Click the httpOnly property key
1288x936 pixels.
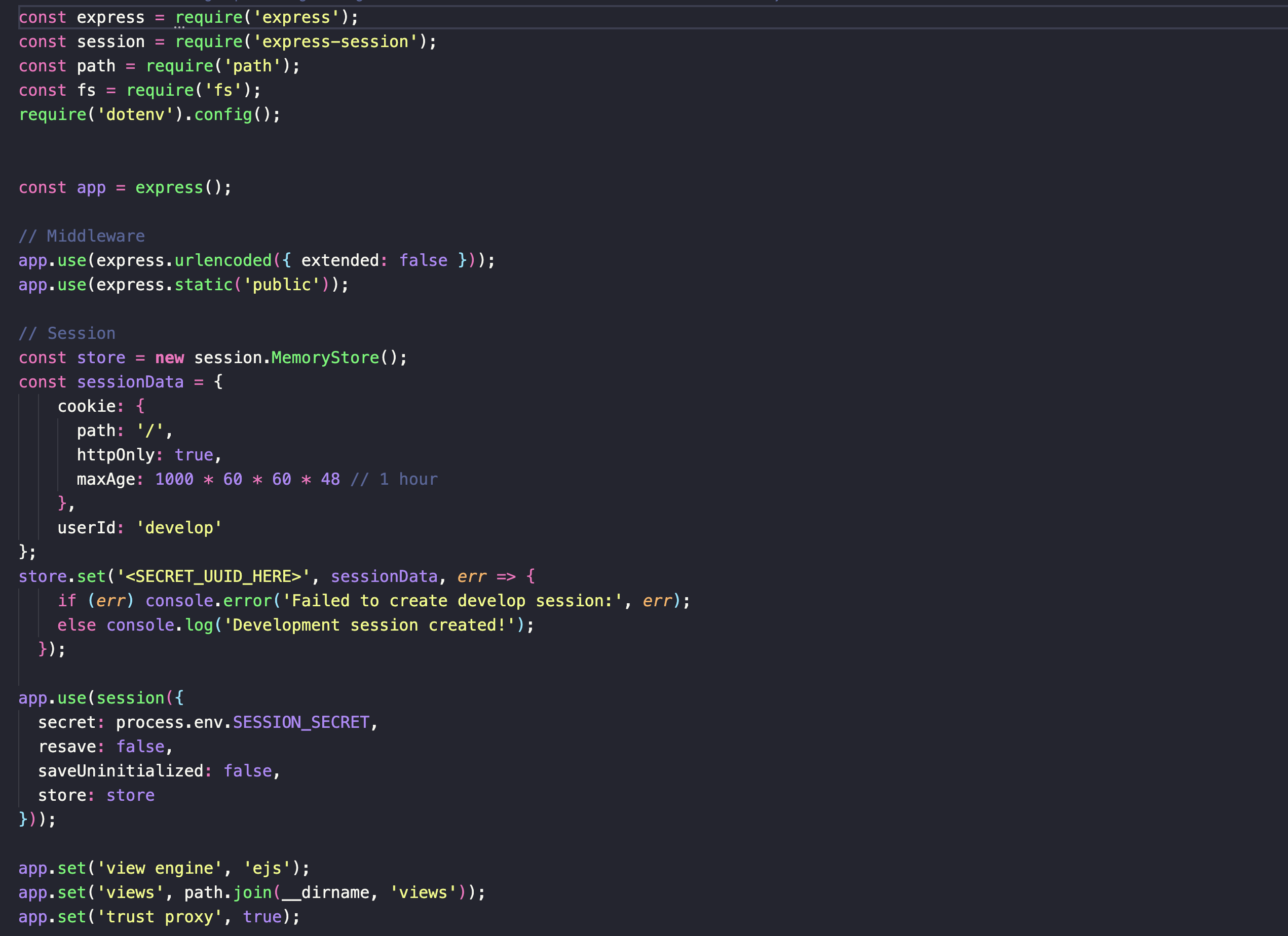pyautogui.click(x=116, y=455)
